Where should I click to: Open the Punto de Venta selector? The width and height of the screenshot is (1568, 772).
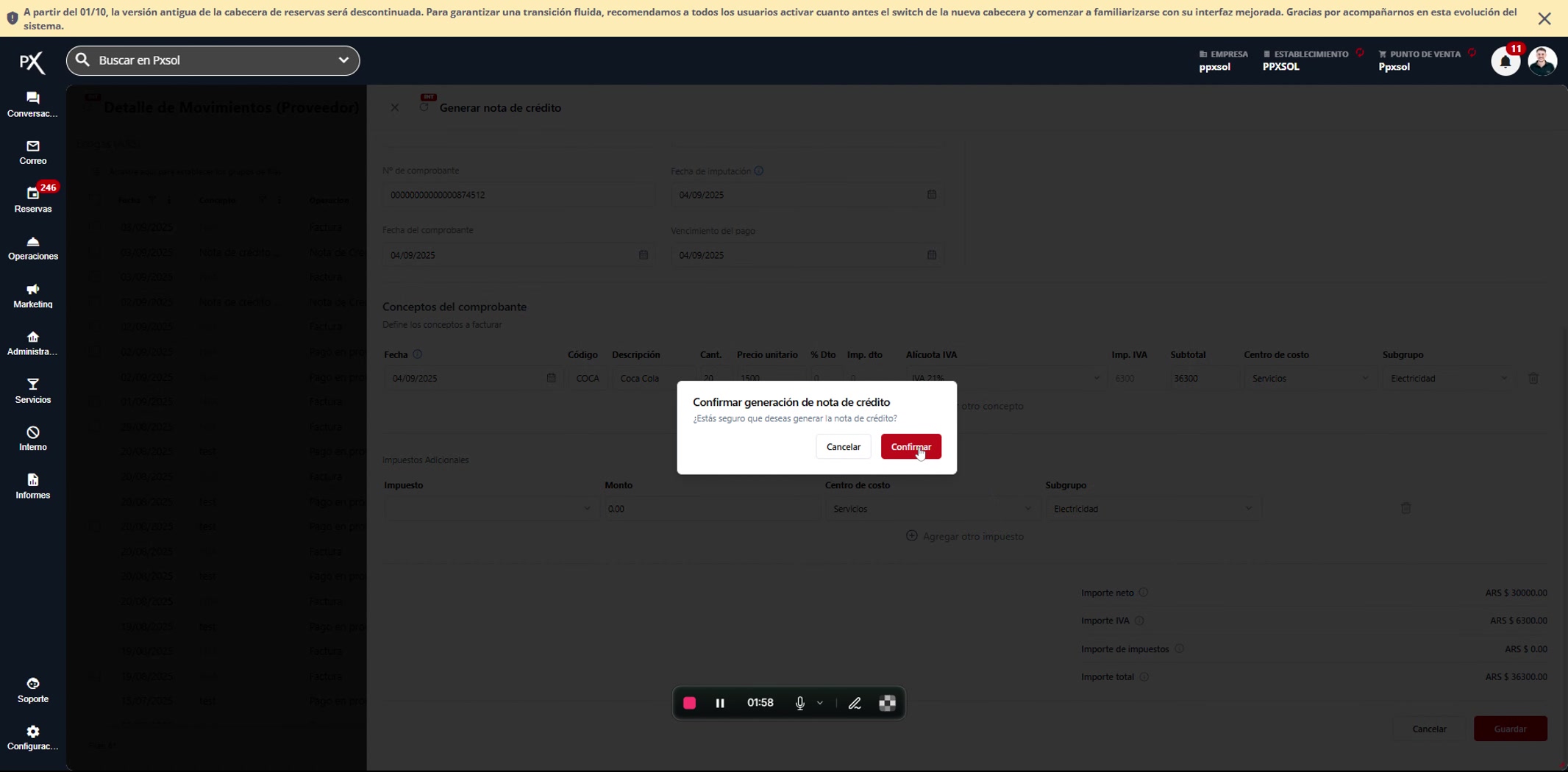(x=1420, y=60)
